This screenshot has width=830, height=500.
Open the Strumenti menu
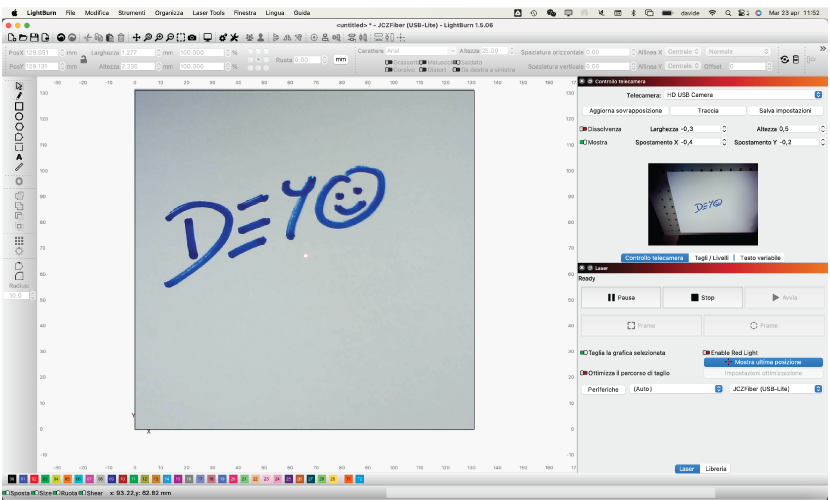point(131,13)
